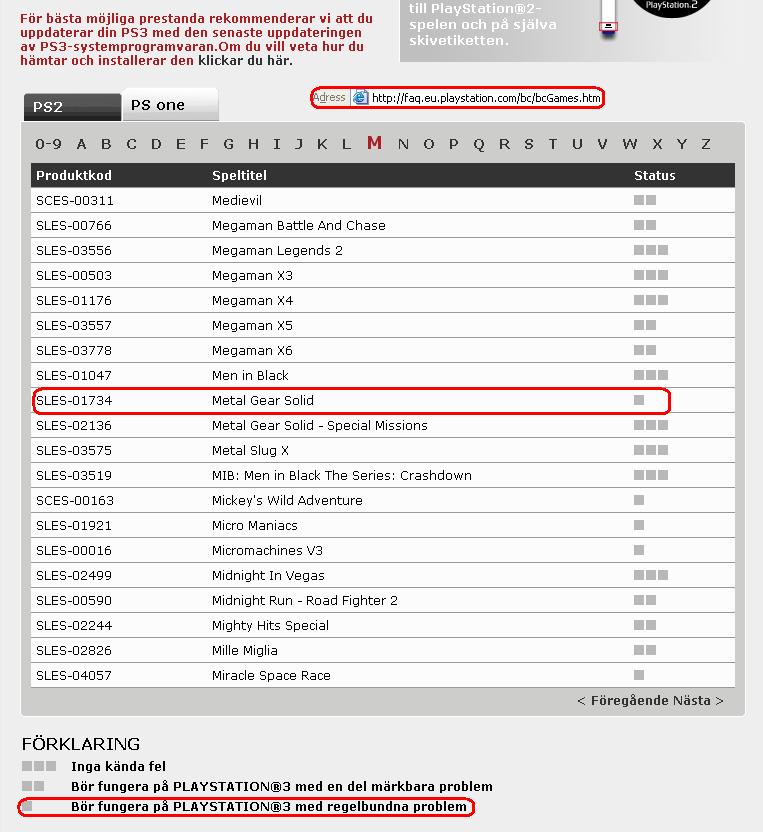Select letter E in alphabet index
The height and width of the screenshot is (832, 763).
181,144
